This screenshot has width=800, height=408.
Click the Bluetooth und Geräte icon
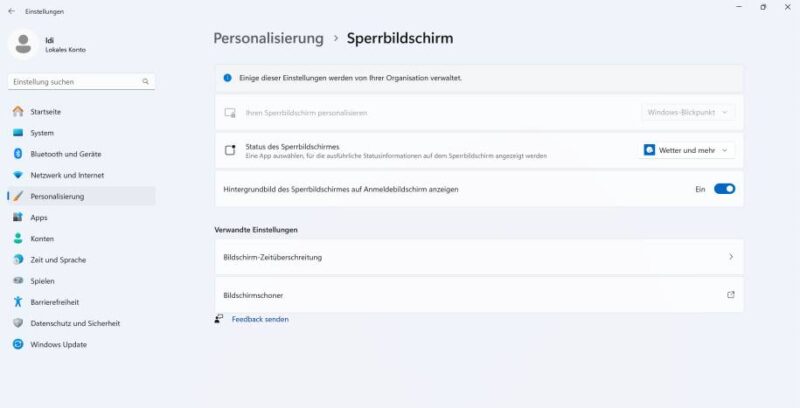[x=17, y=154]
